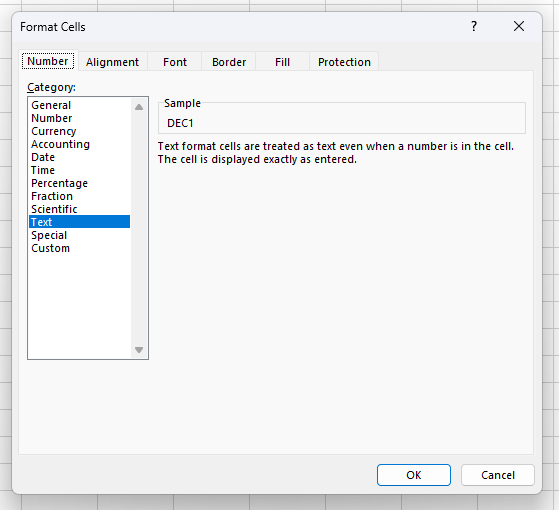This screenshot has width=559, height=510.
Task: Open the Font tab
Action: 175,62
